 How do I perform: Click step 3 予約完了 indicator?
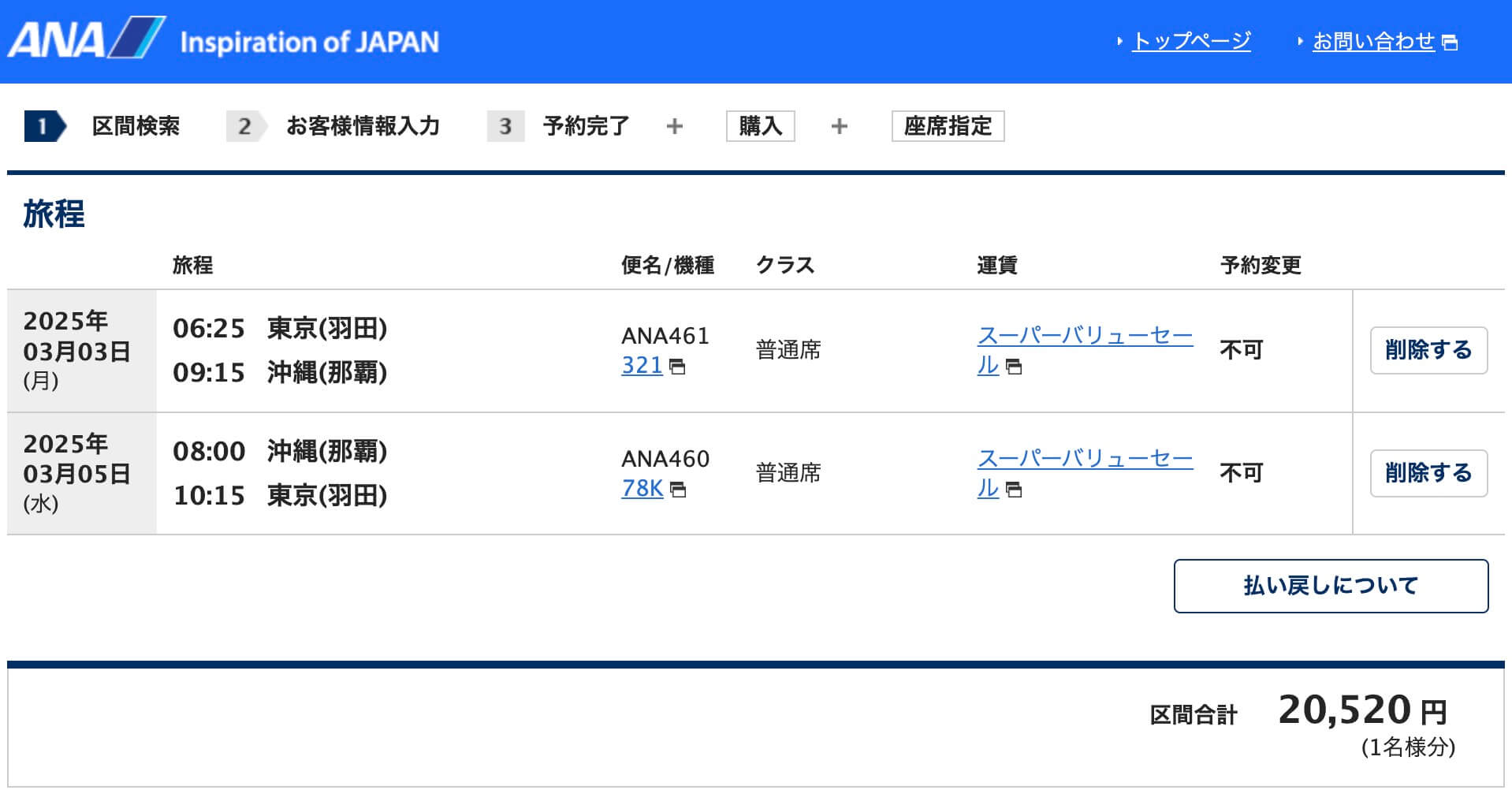coord(558,126)
